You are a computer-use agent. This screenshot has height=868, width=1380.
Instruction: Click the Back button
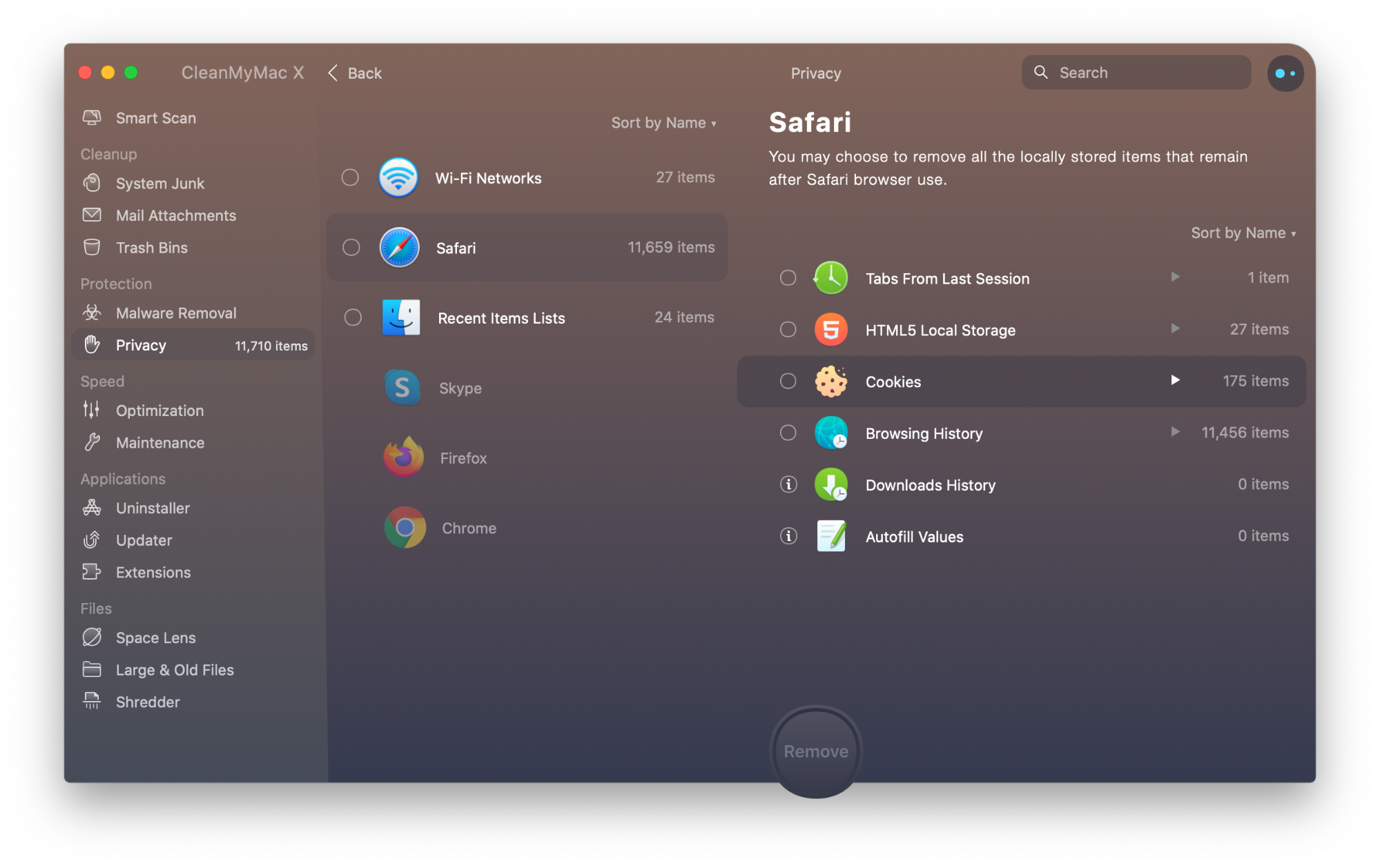[x=355, y=73]
